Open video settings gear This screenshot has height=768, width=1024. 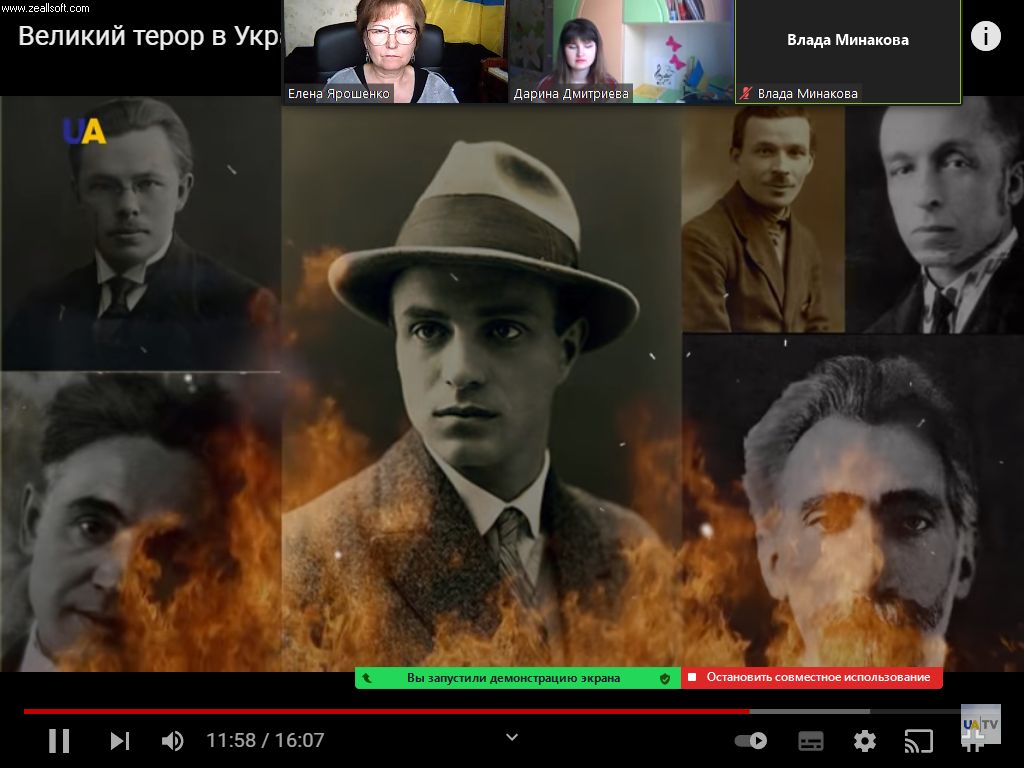[x=864, y=741]
